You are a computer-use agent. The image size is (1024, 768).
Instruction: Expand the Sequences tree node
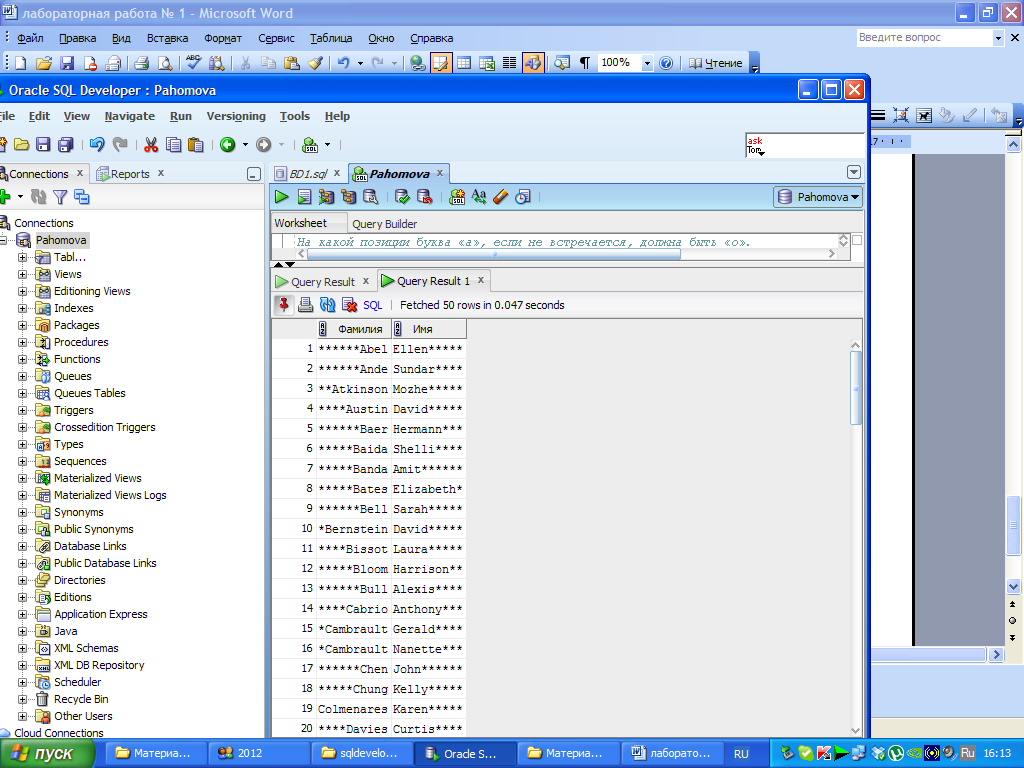coord(23,461)
